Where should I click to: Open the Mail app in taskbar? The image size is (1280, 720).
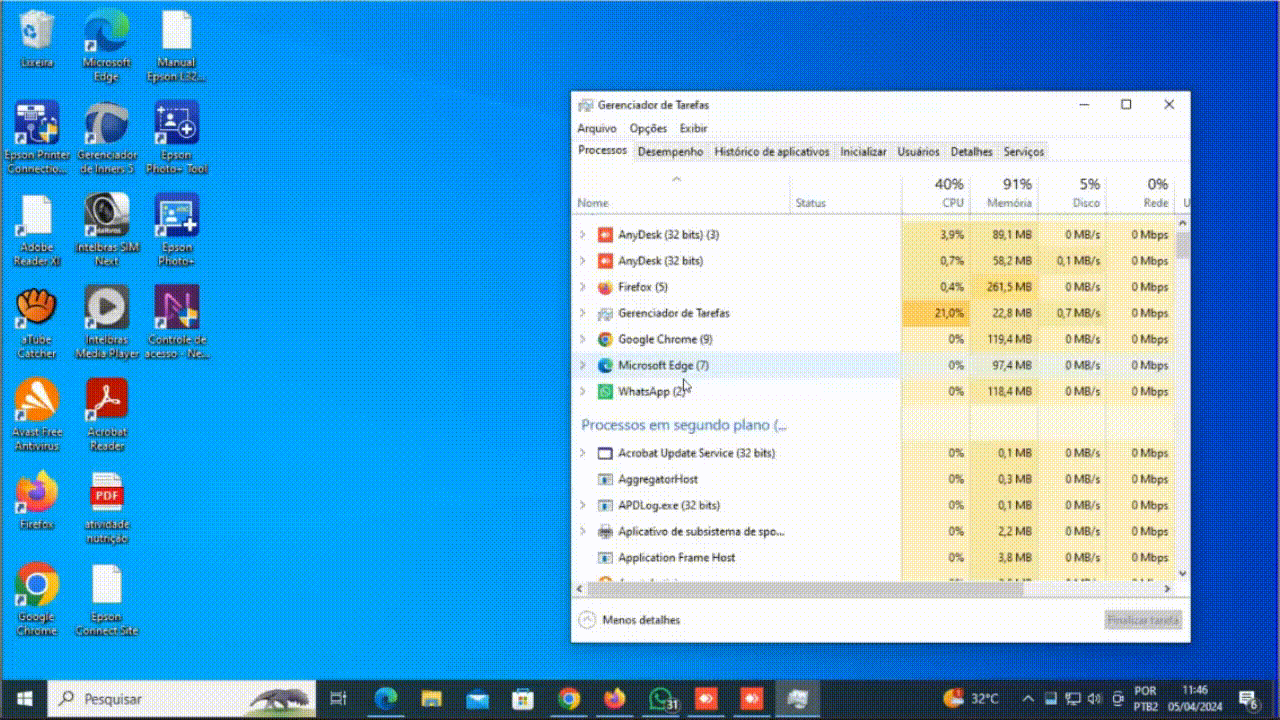pyautogui.click(x=477, y=699)
